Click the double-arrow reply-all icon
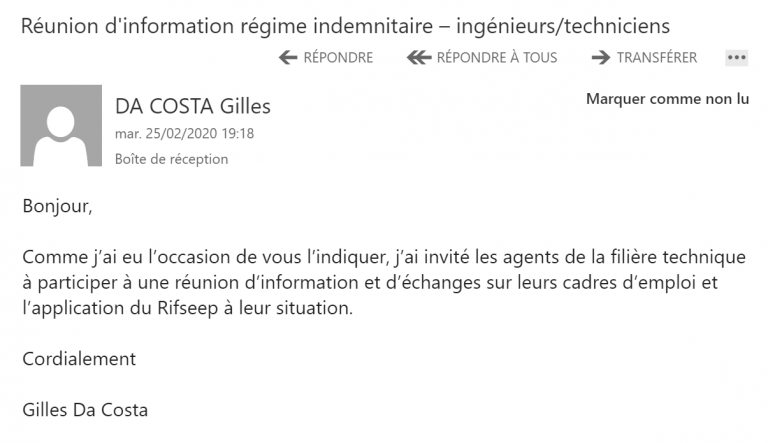Screen dimensions: 768x443 419,58
